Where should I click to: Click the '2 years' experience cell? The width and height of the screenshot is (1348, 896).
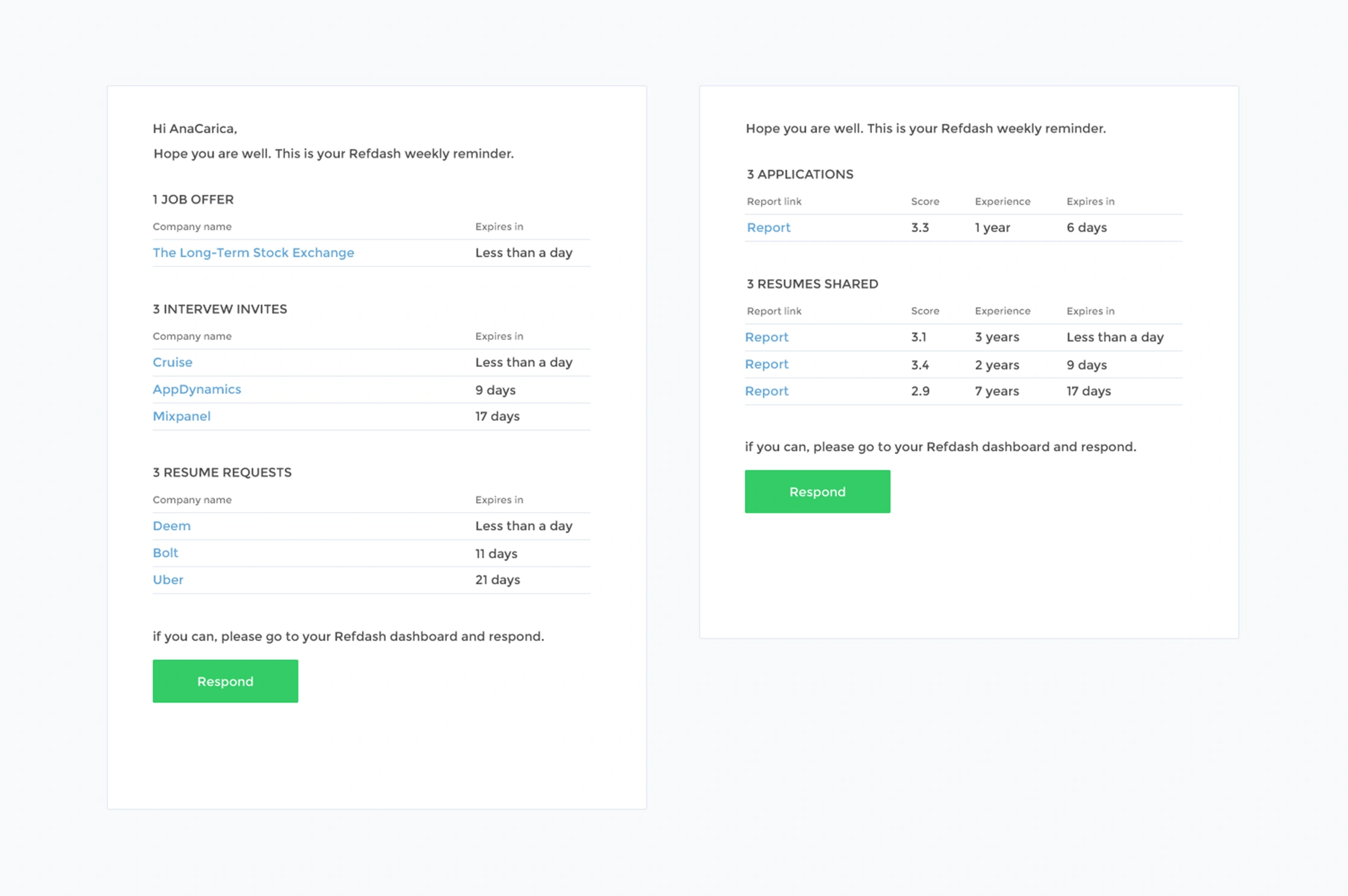997,365
